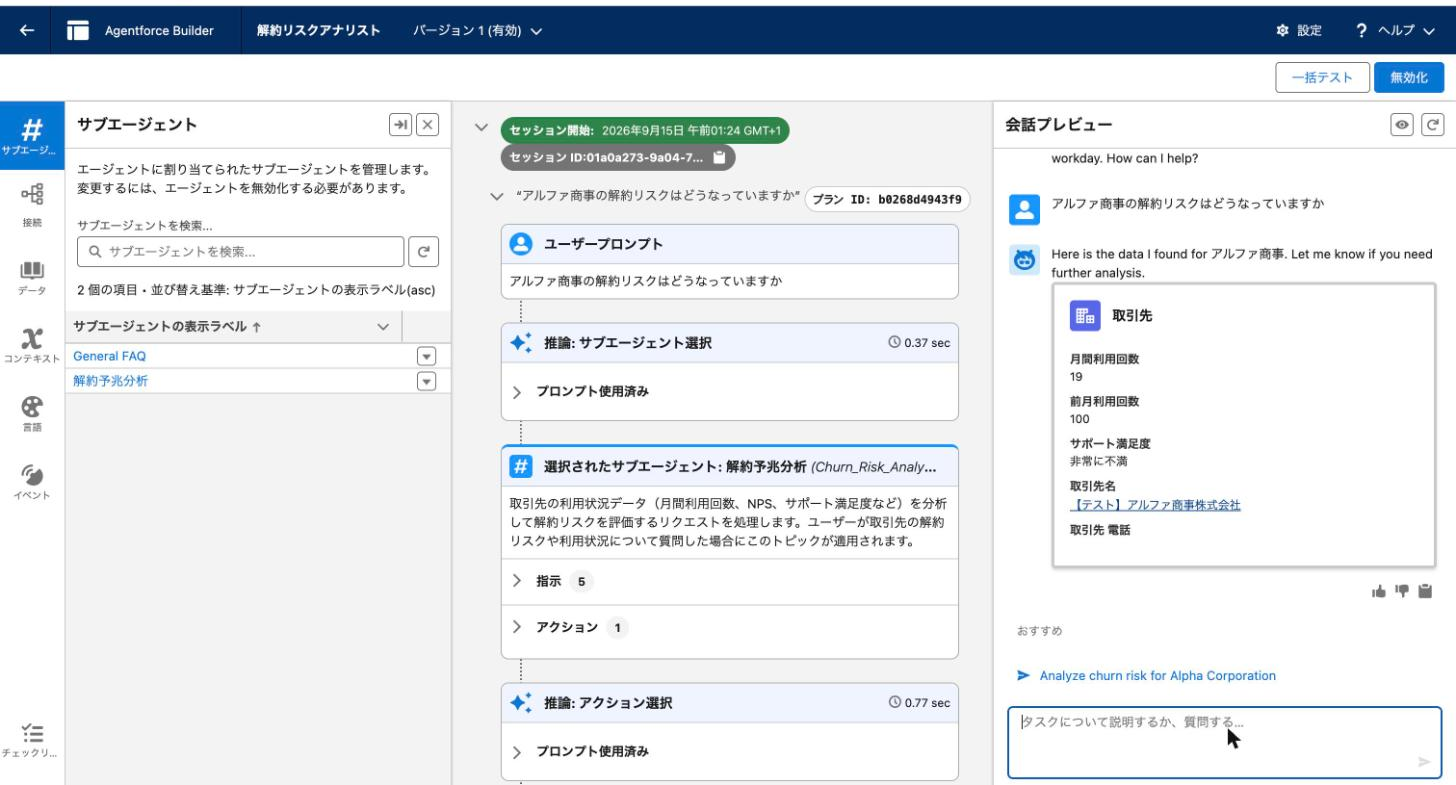
Task: Give thumbs up to the response
Action: click(x=1379, y=591)
